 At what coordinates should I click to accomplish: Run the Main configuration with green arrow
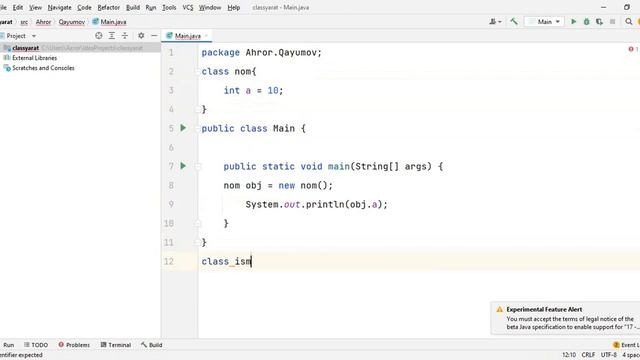(573, 22)
